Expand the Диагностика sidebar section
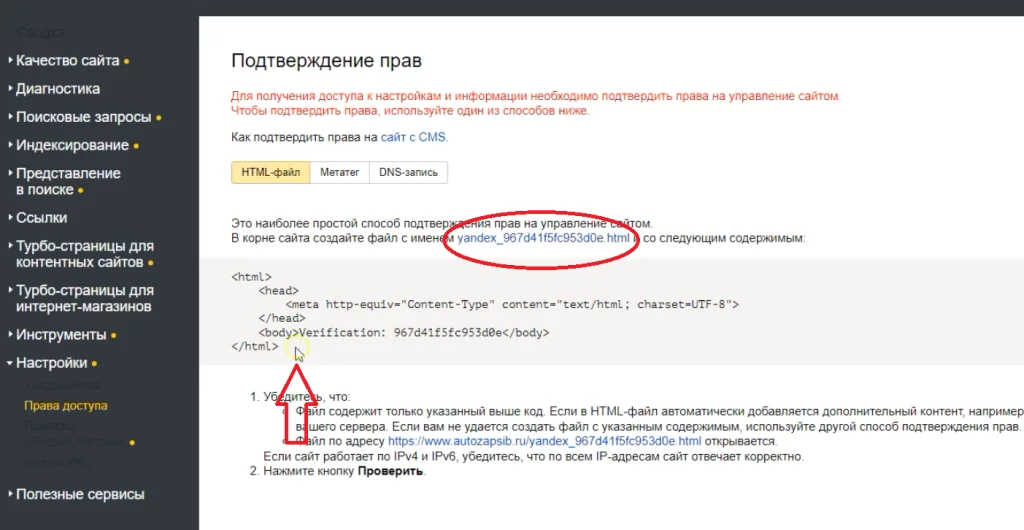This screenshot has height=530, width=1024. 54,89
